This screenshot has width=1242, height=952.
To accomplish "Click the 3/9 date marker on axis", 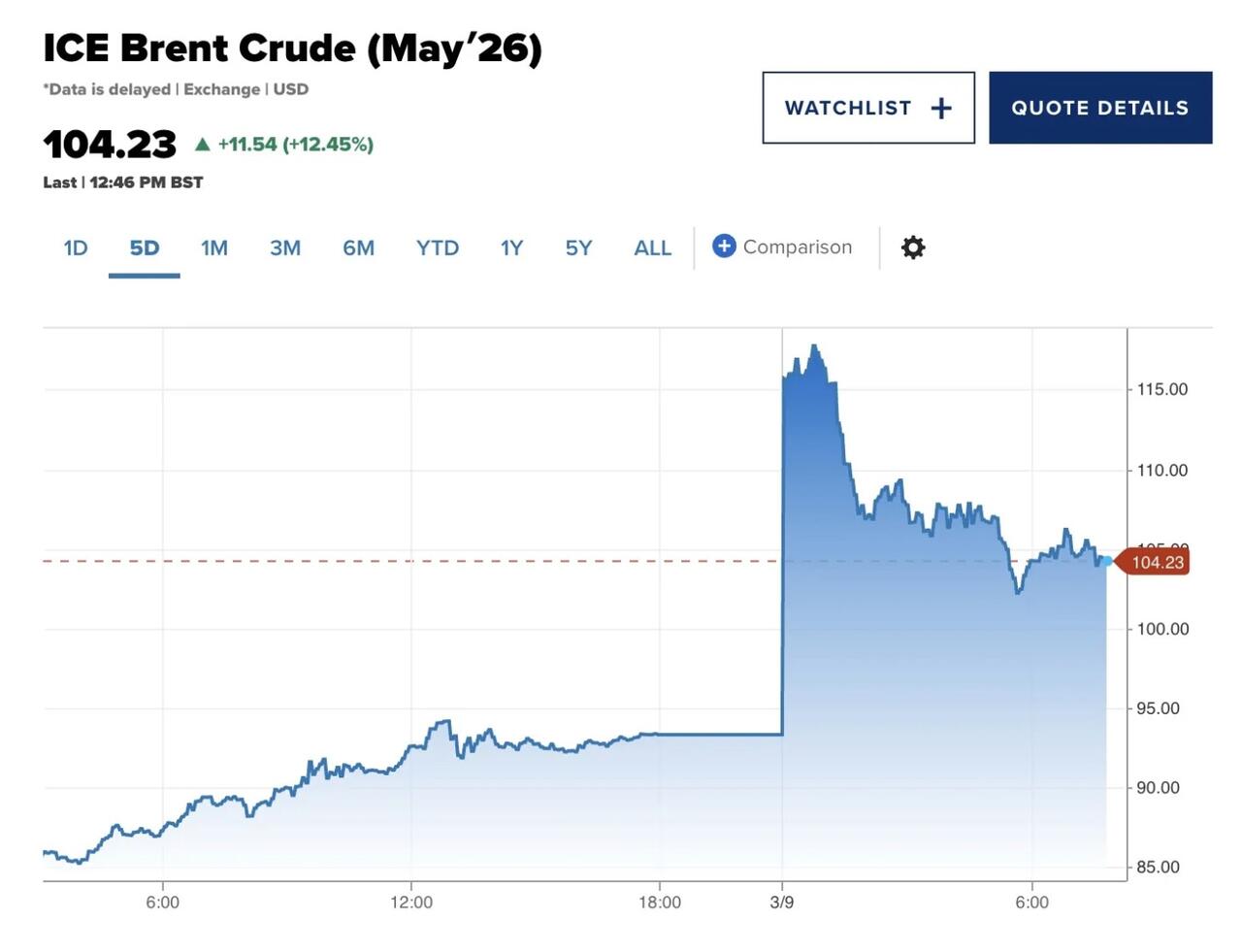I will (x=782, y=903).
